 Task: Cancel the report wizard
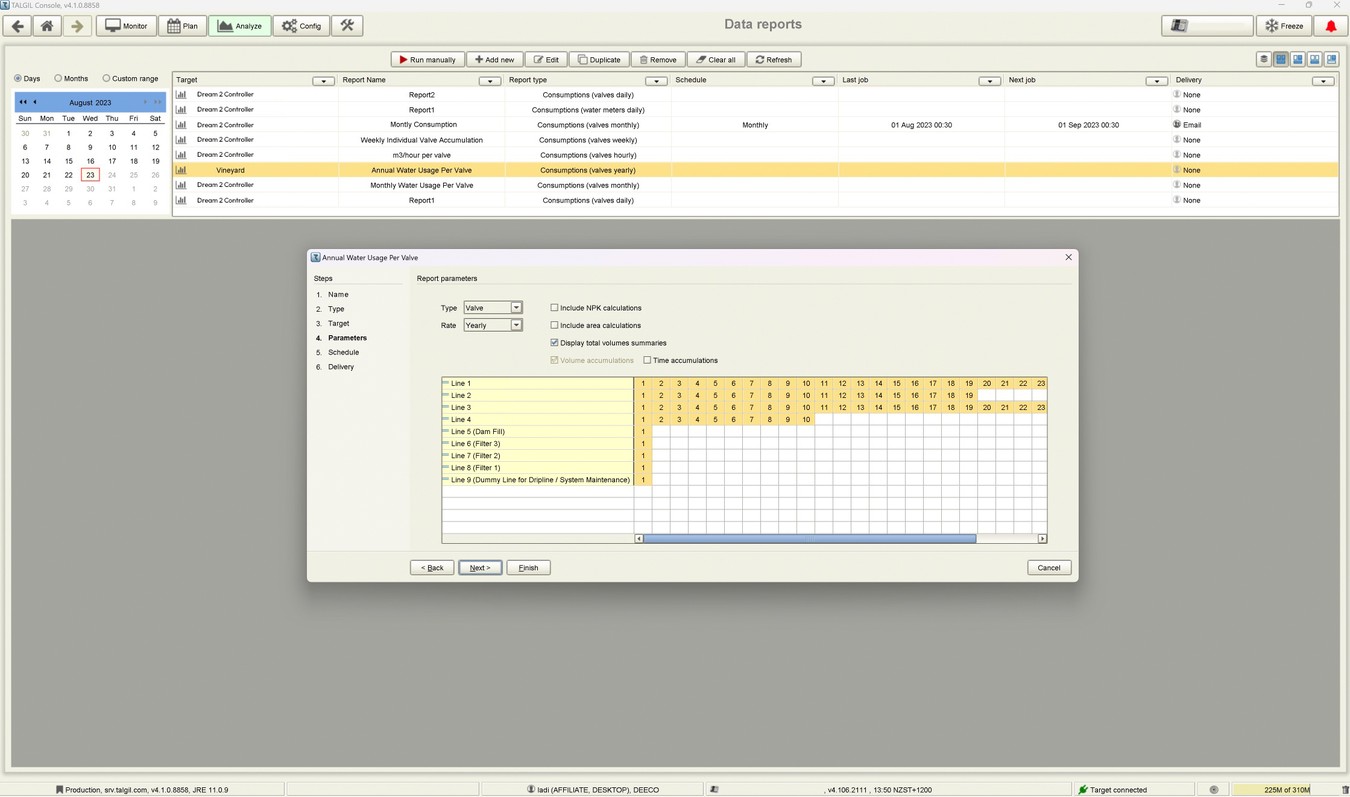[x=1049, y=568]
